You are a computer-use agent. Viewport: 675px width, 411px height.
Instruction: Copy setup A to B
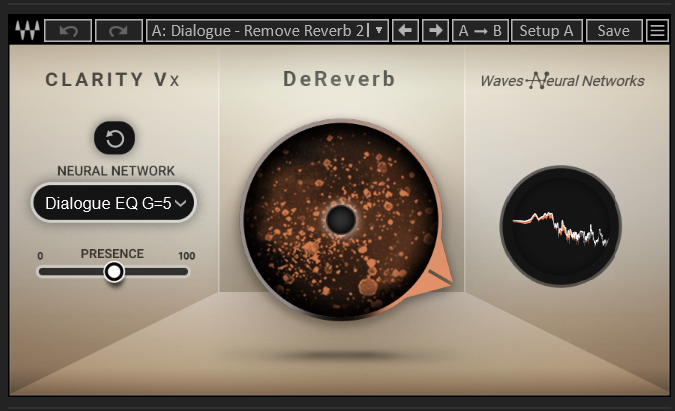point(480,31)
